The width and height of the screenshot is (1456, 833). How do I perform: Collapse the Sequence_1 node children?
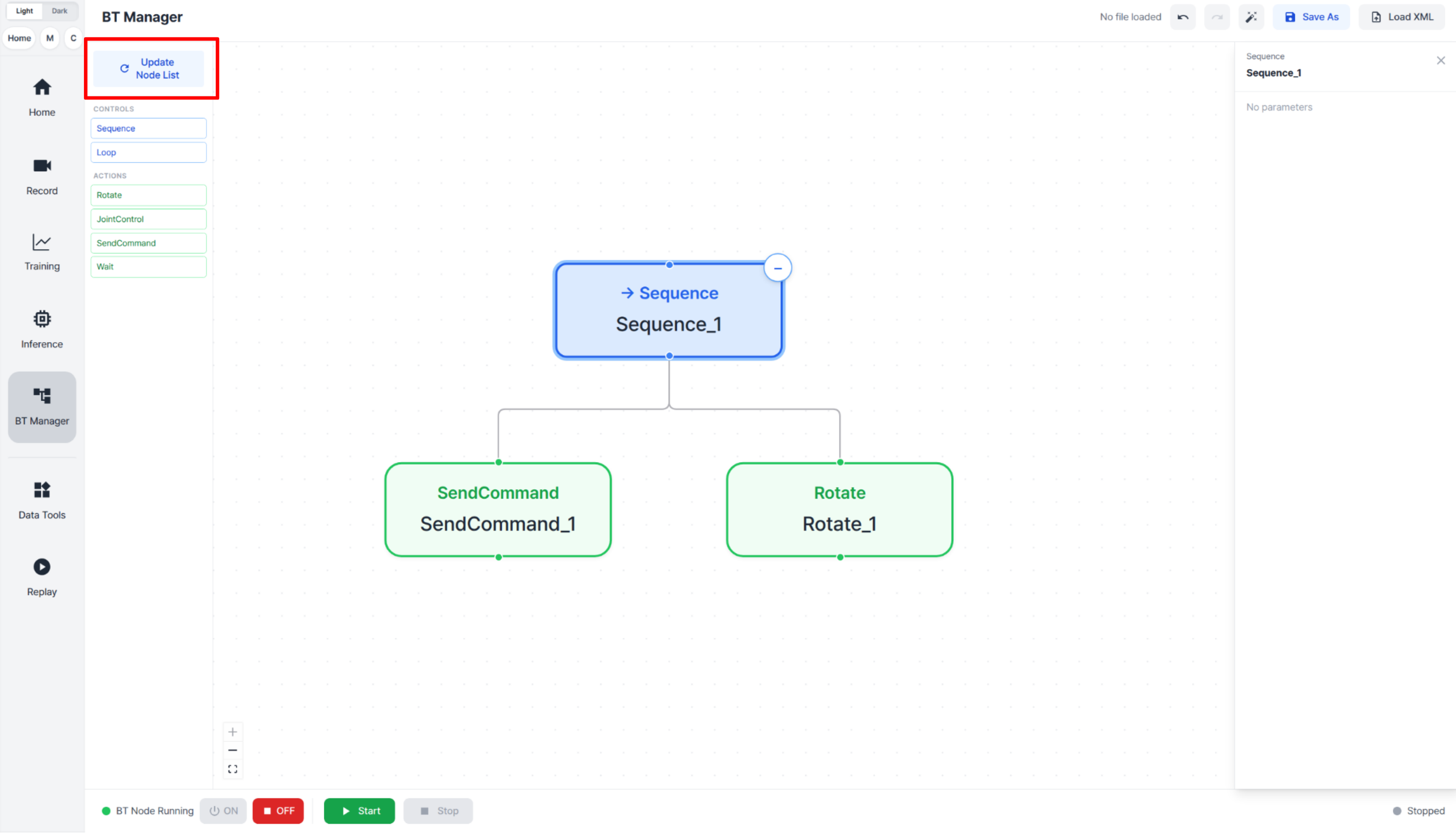pyautogui.click(x=778, y=268)
